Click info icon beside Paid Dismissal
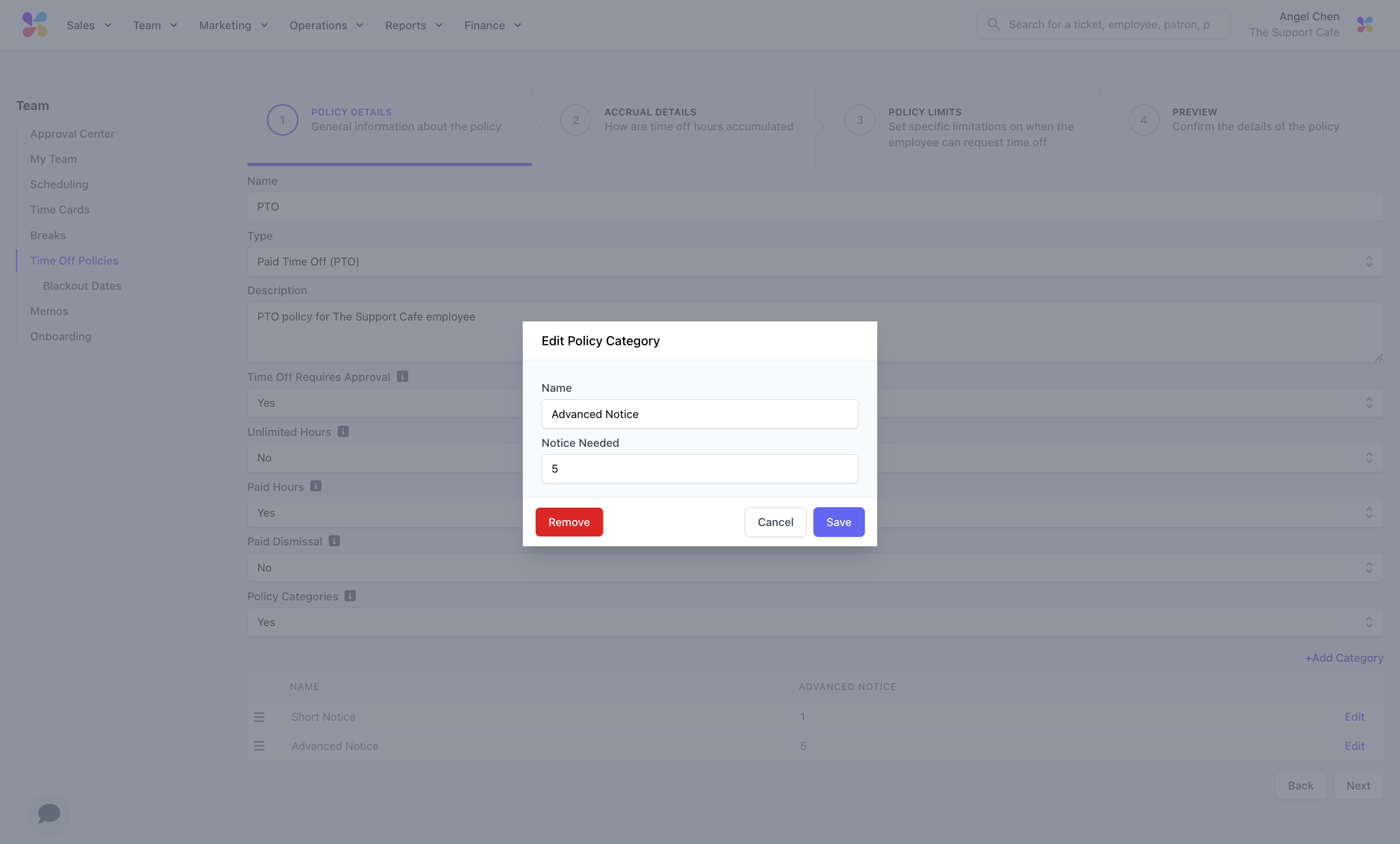 [334, 541]
